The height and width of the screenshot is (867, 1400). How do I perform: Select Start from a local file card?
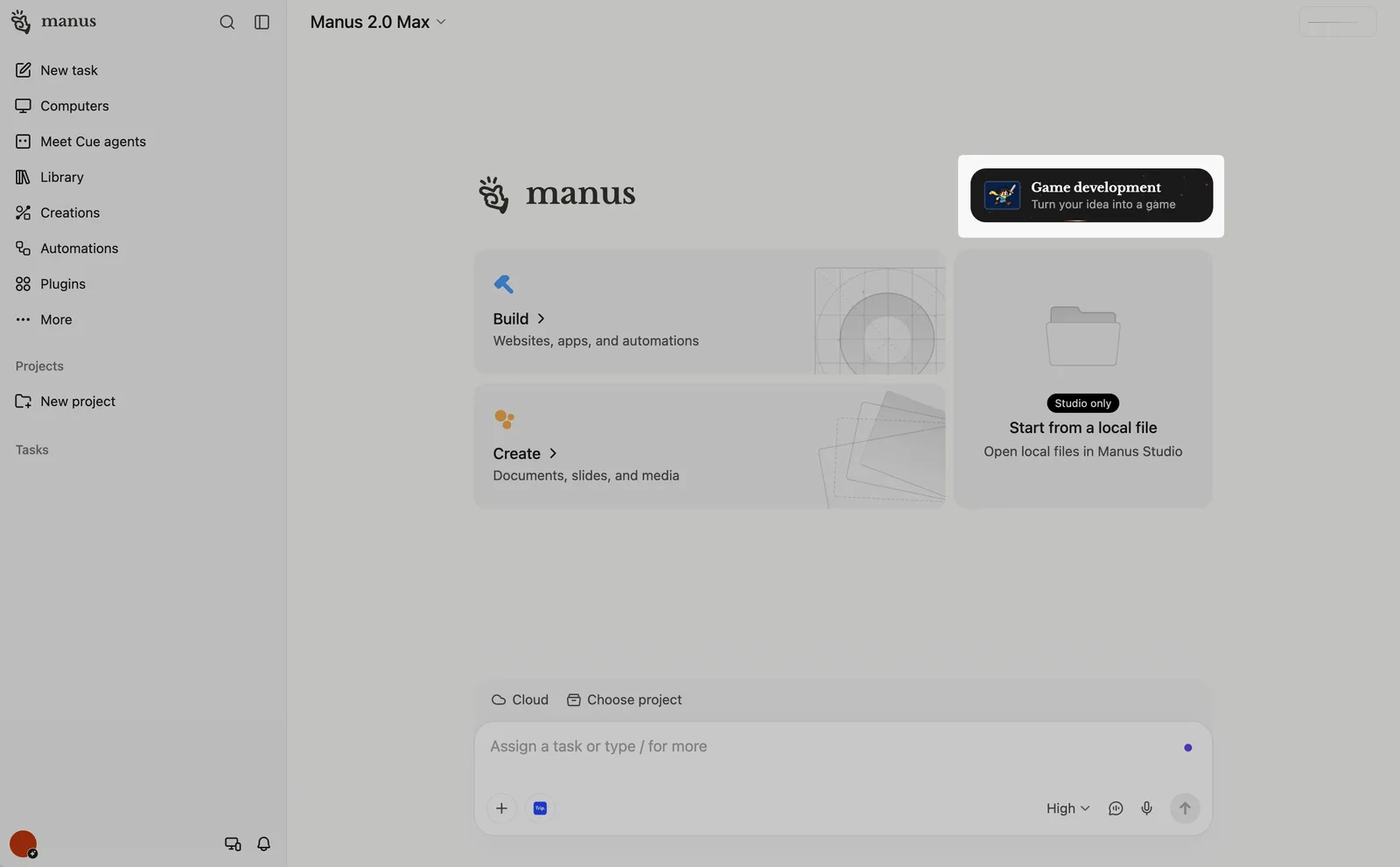1083,379
